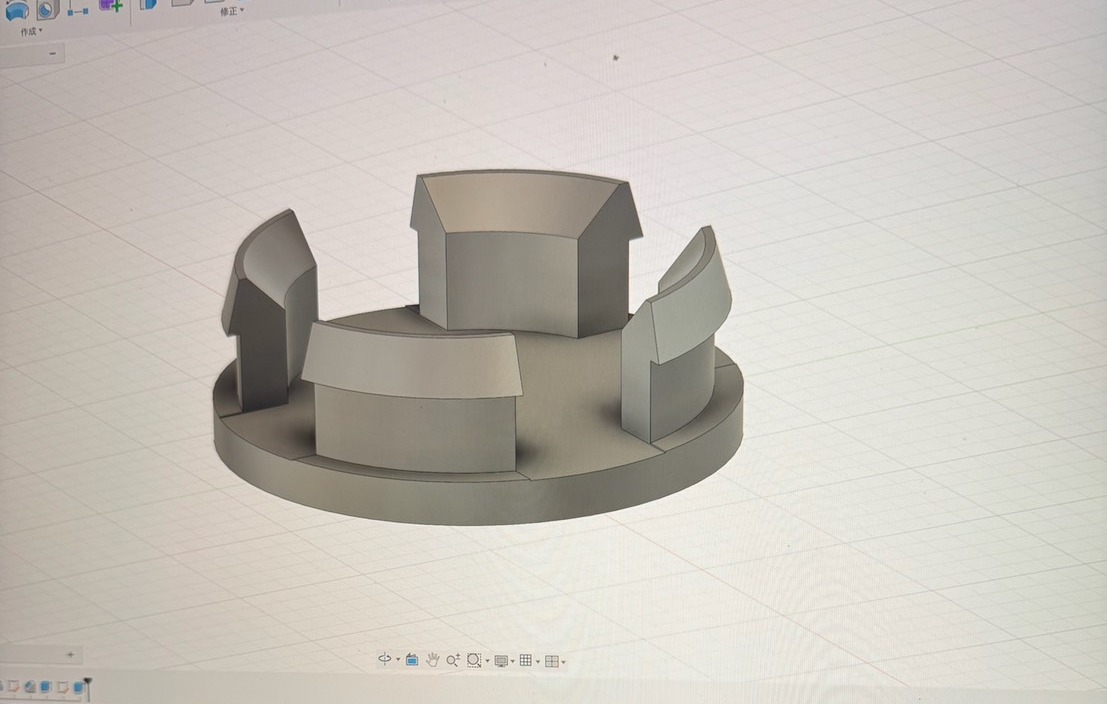
Task: Click the purple New Component icon
Action: pyautogui.click(x=111, y=5)
